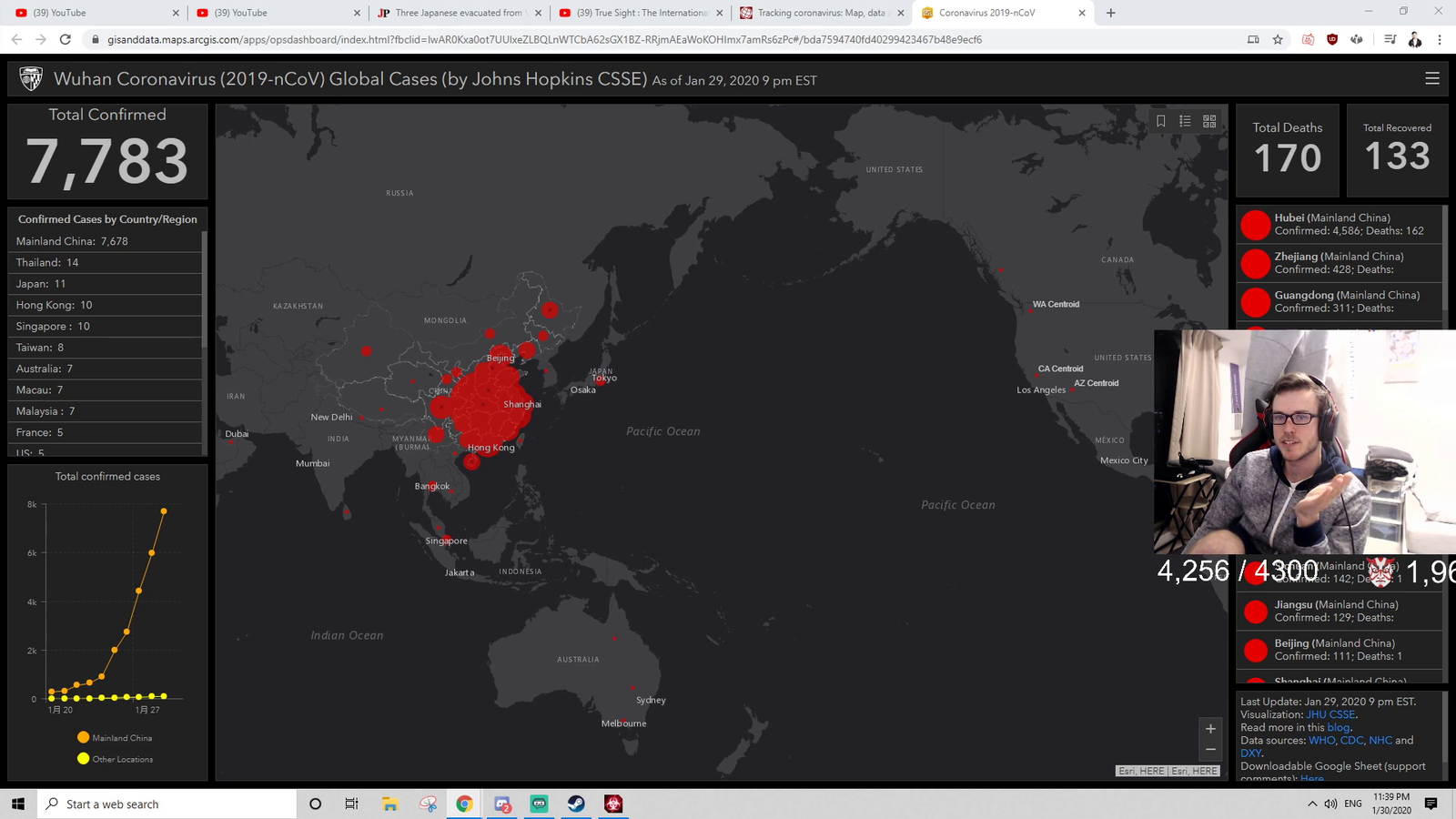Launch Steam from the taskbar
The height and width of the screenshot is (819, 1456).
click(576, 804)
